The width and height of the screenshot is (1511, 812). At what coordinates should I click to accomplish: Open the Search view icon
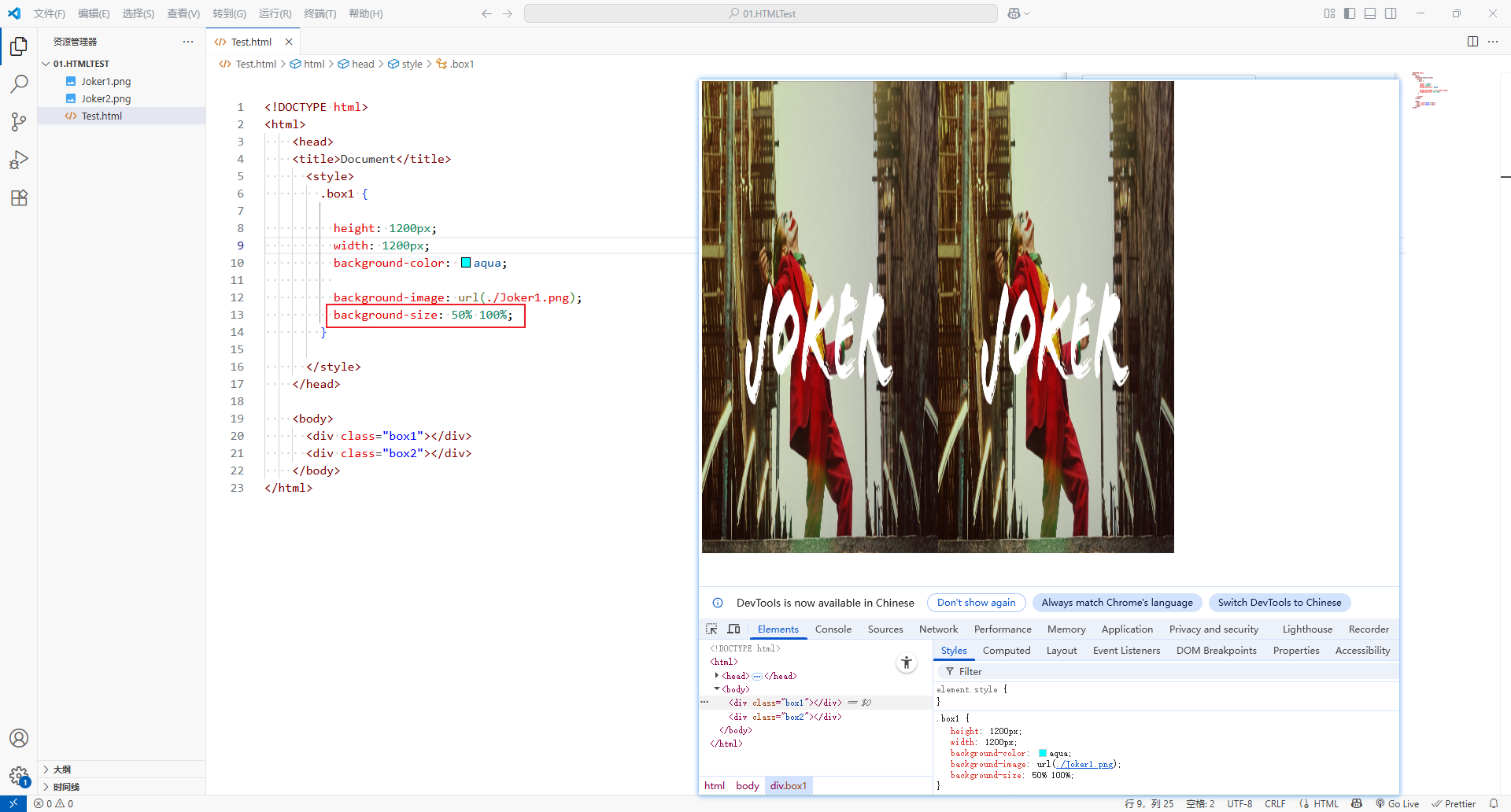click(19, 84)
